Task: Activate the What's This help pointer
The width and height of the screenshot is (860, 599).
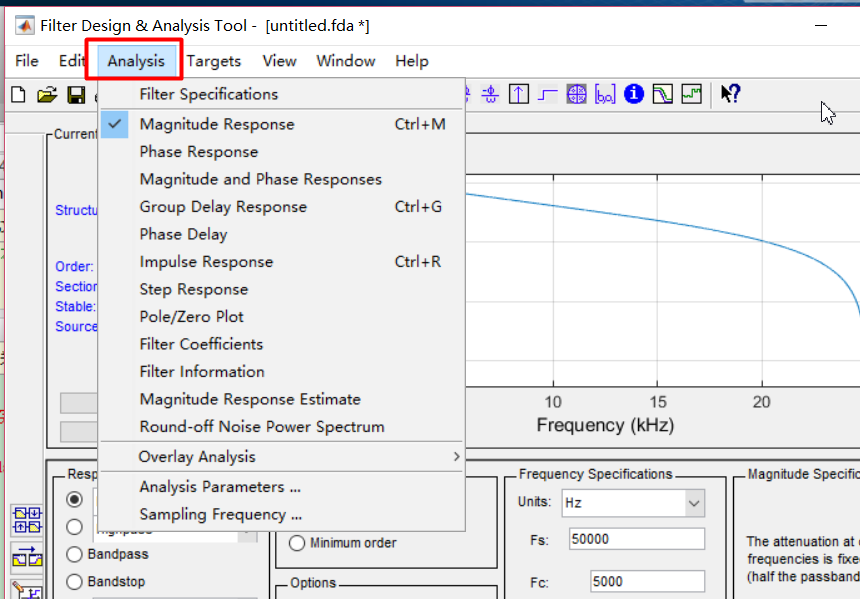Action: point(730,94)
